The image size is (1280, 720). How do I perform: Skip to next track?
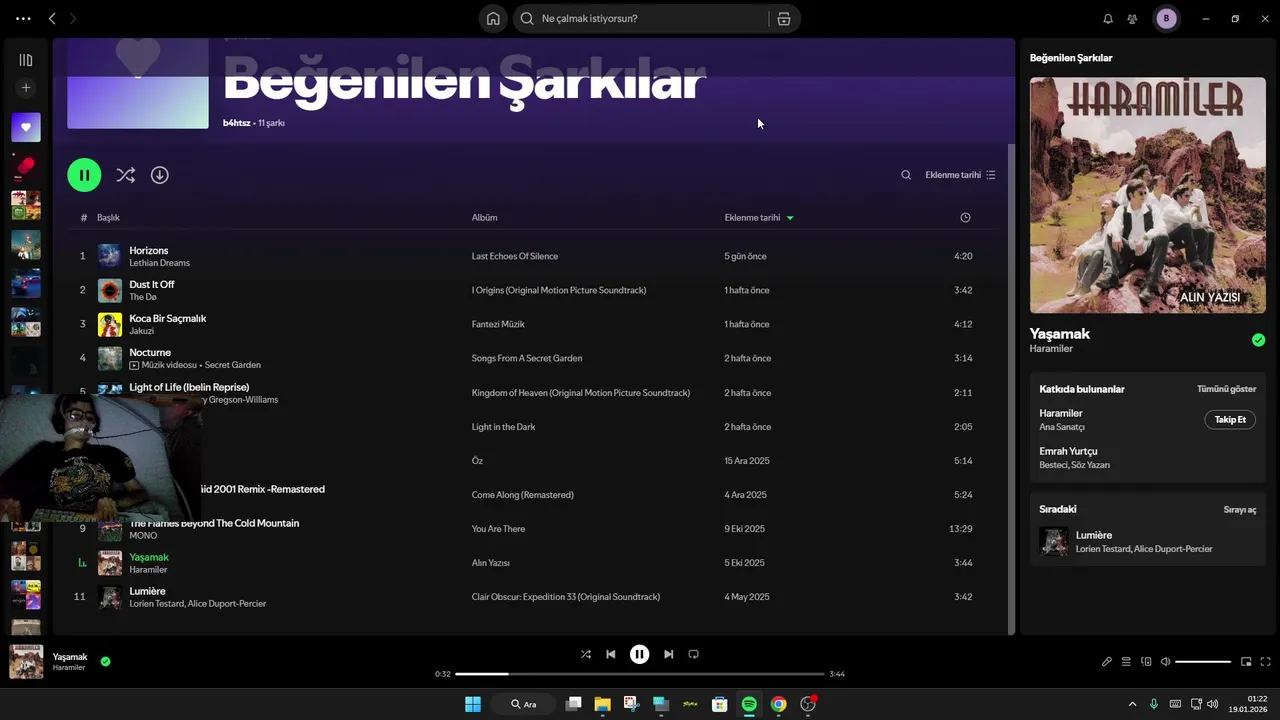(669, 654)
